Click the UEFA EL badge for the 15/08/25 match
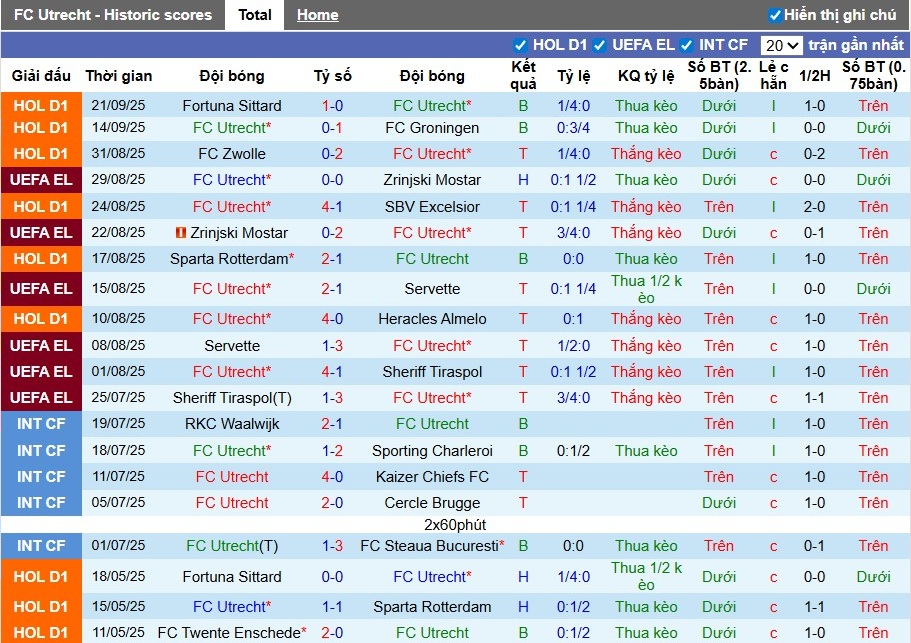 pyautogui.click(x=41, y=289)
